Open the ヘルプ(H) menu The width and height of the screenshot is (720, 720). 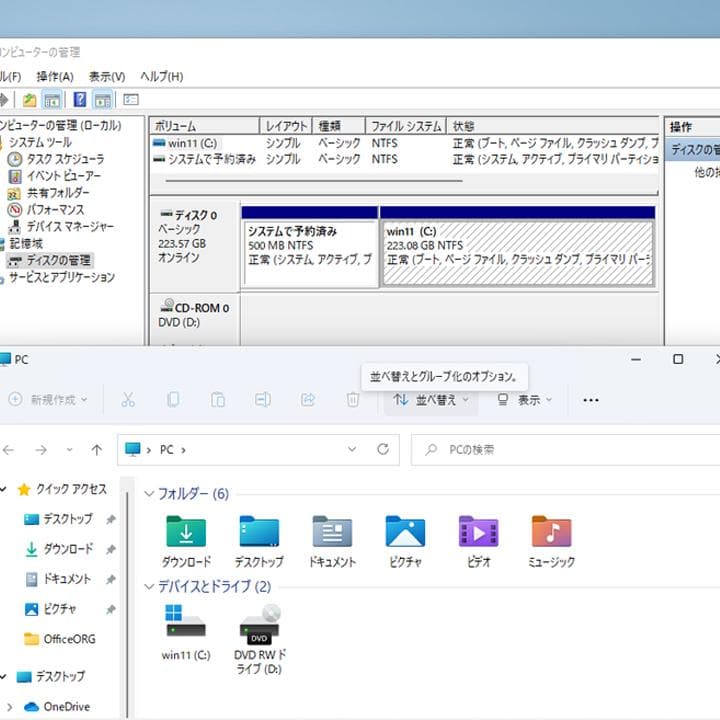pos(162,76)
